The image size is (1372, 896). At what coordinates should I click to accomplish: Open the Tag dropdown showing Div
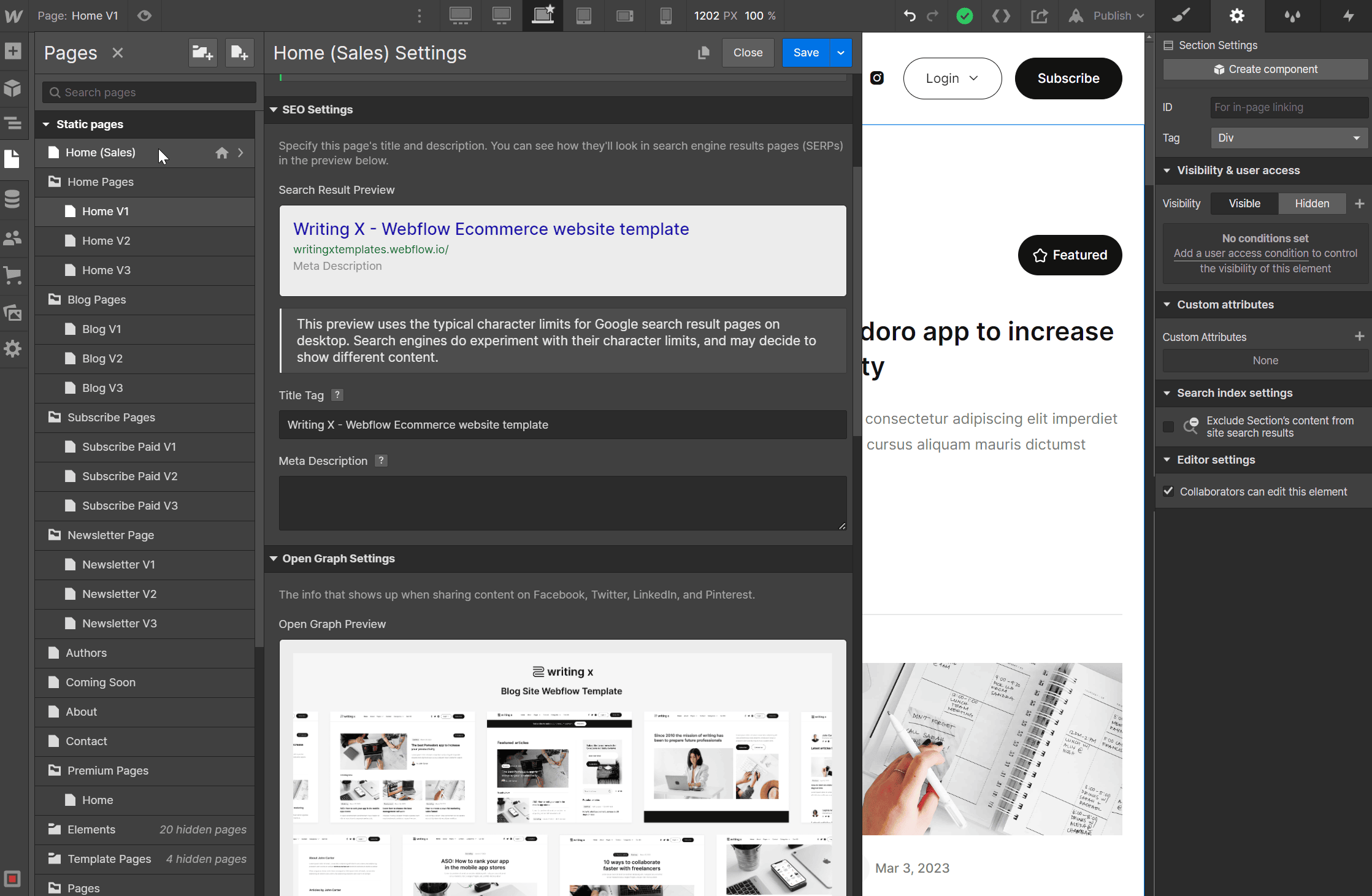pos(1289,137)
